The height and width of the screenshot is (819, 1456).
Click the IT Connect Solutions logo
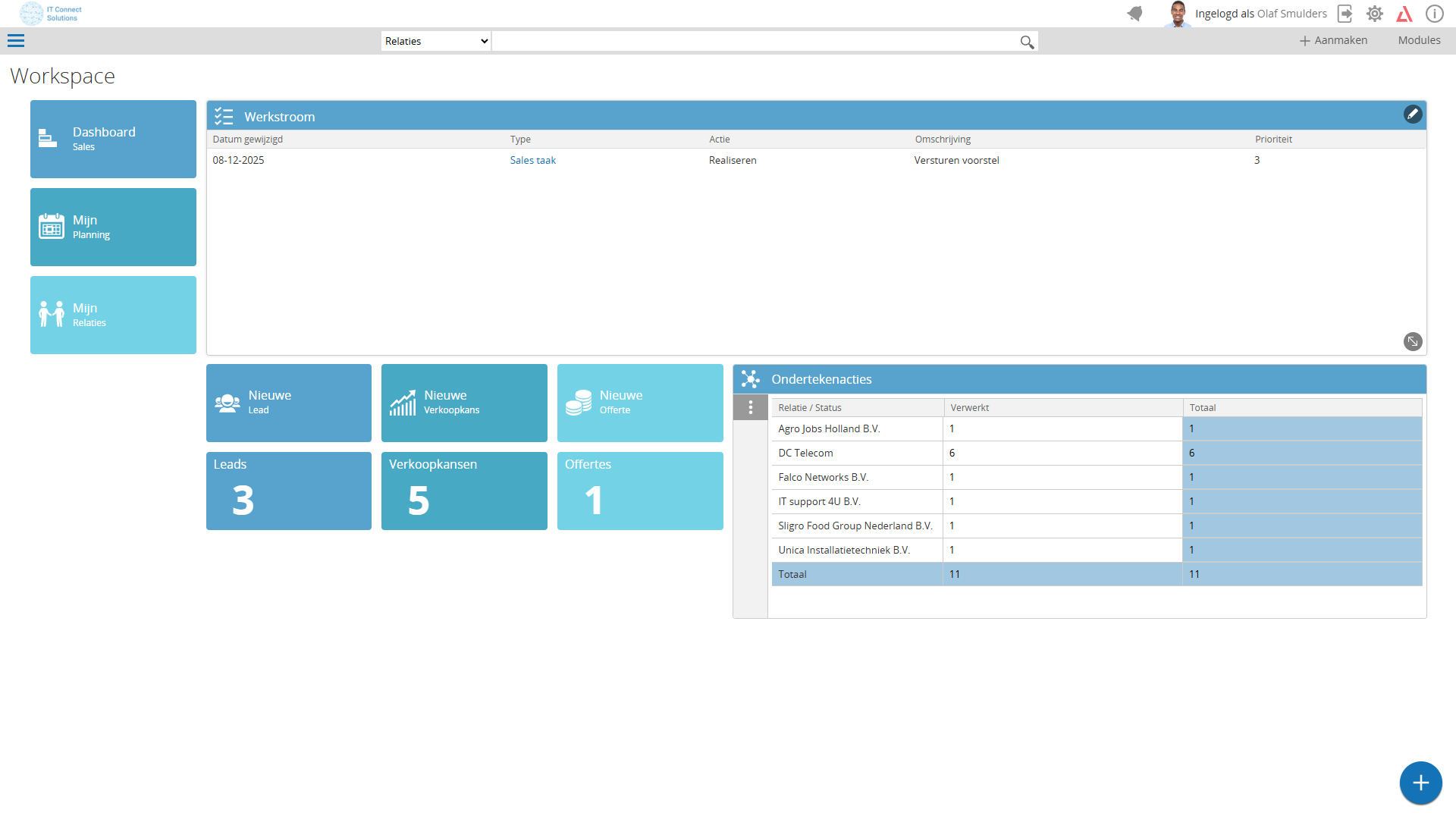click(x=49, y=13)
